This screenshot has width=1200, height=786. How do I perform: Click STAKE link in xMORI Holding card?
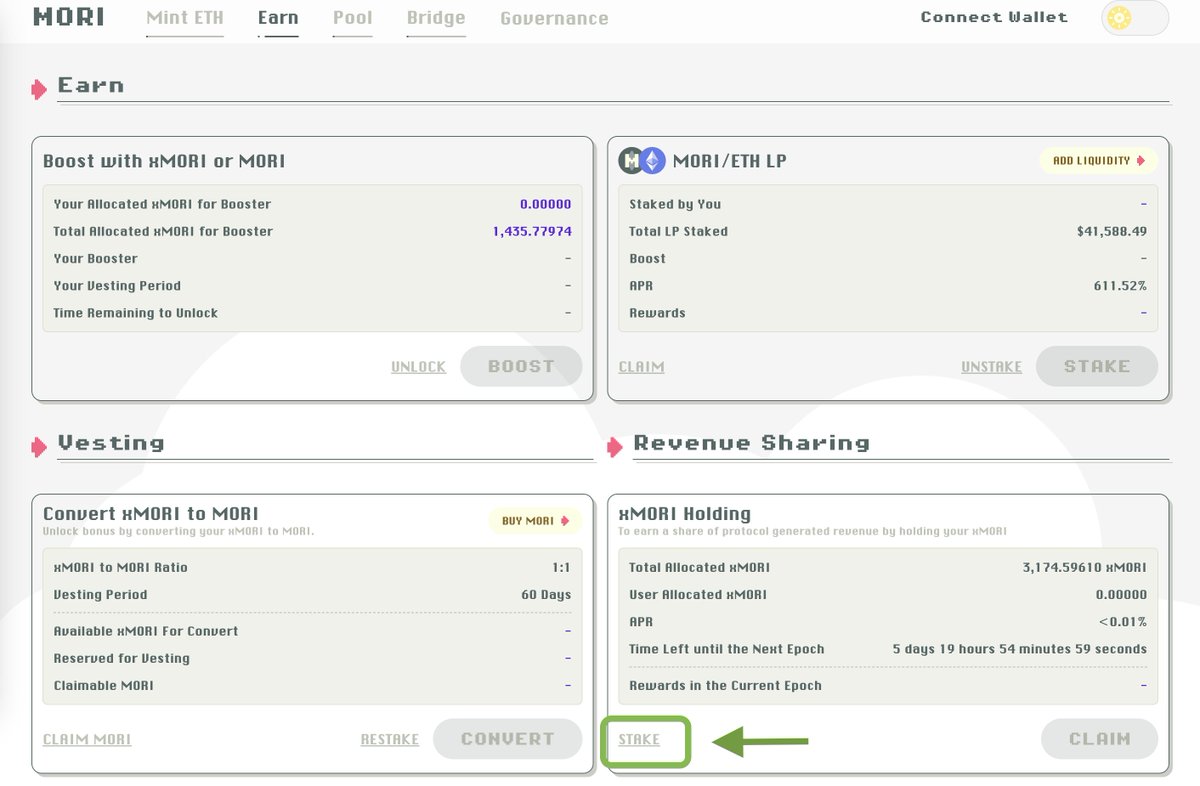click(639, 740)
